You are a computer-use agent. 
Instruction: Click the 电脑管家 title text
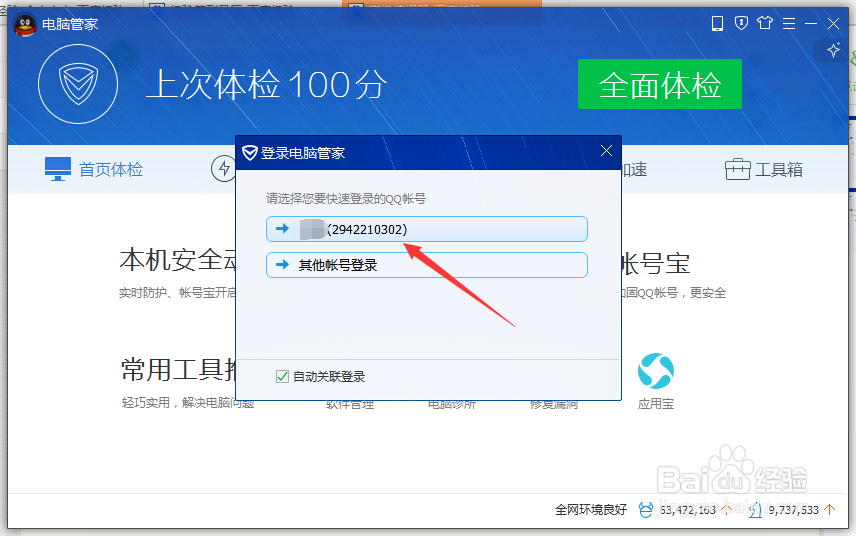[70, 24]
